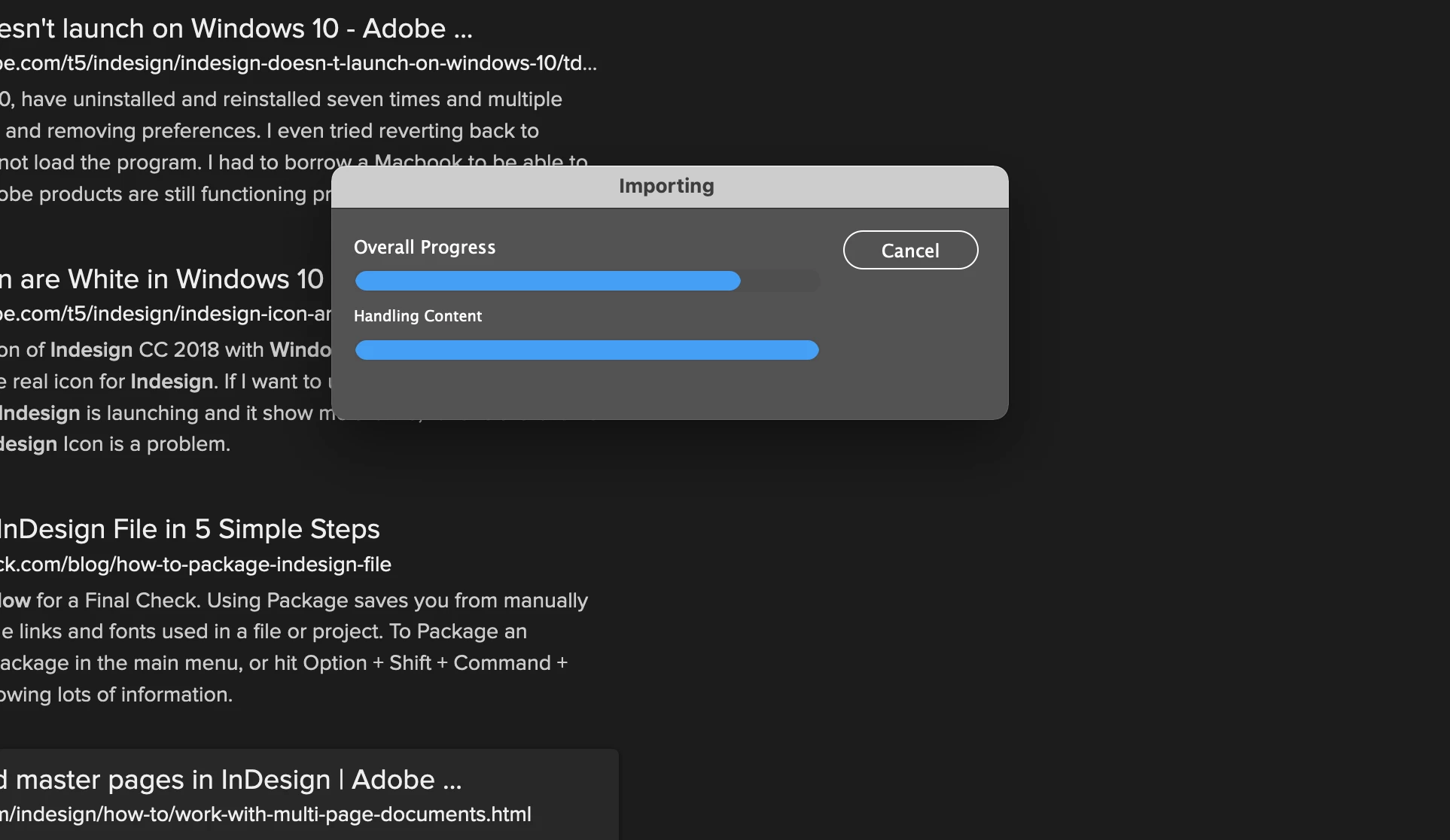Click the "Overall Progress" label text
This screenshot has height=840, width=1450.
(x=425, y=248)
